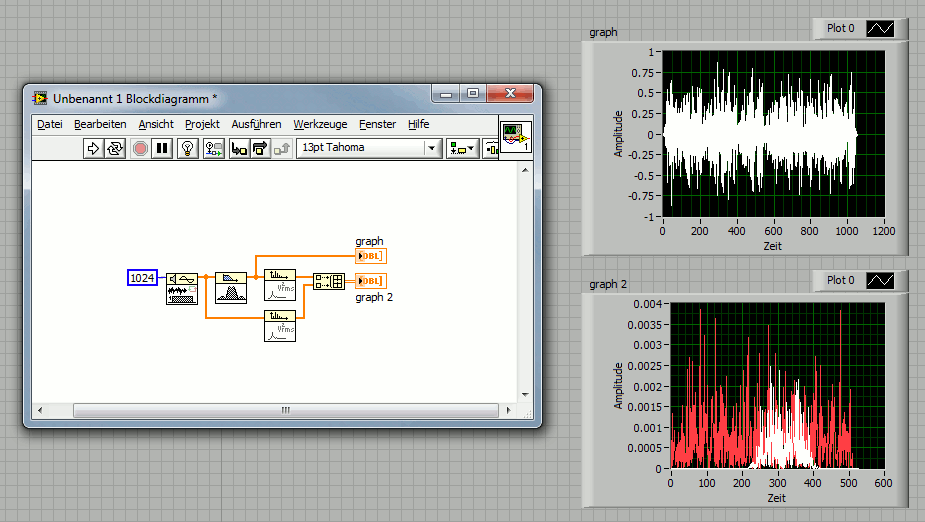Click the graph 2 plot area
This screenshot has width=925, height=522.
[x=778, y=386]
